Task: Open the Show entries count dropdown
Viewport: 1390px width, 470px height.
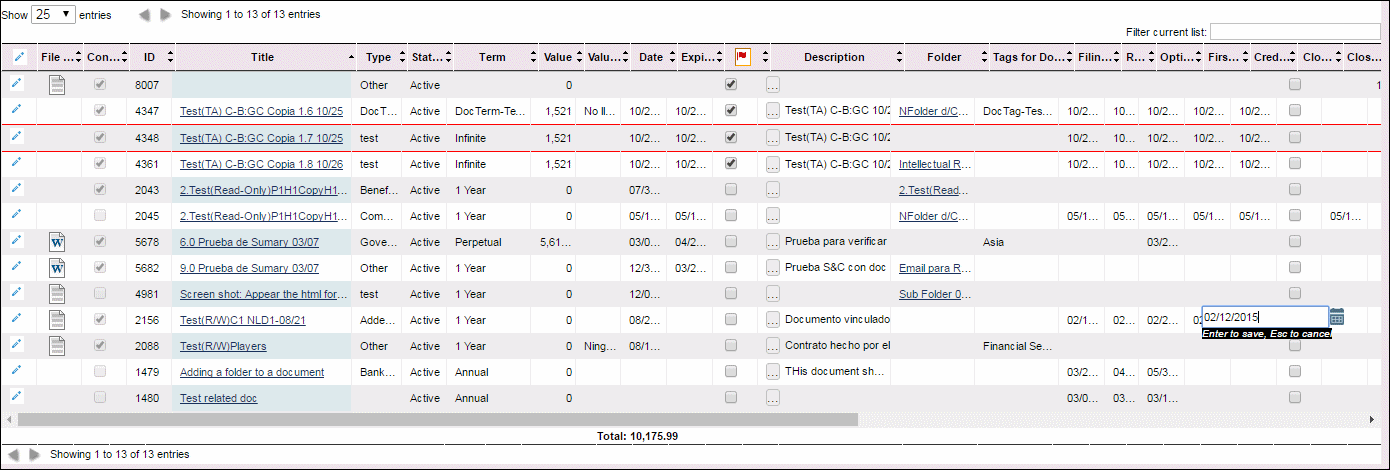Action: pos(54,15)
